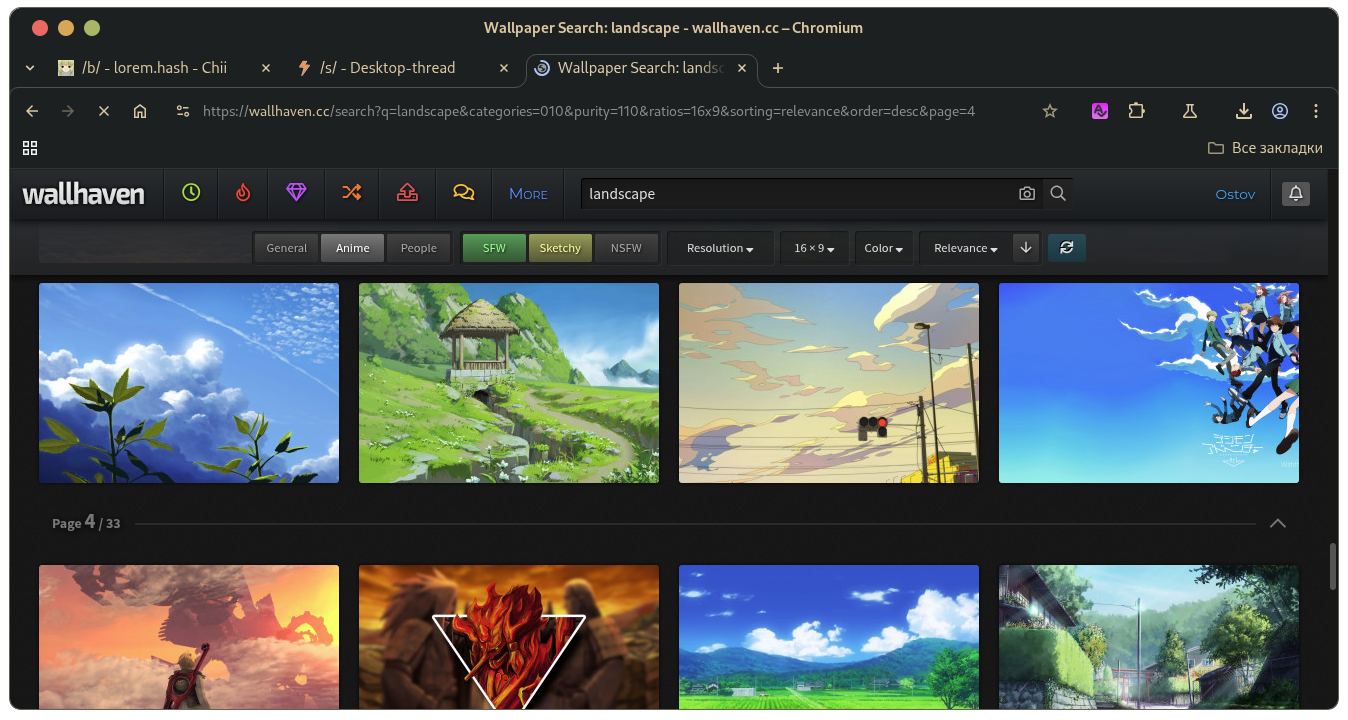Go back to the previous page
This screenshot has height=720, width=1348.
tap(32, 111)
